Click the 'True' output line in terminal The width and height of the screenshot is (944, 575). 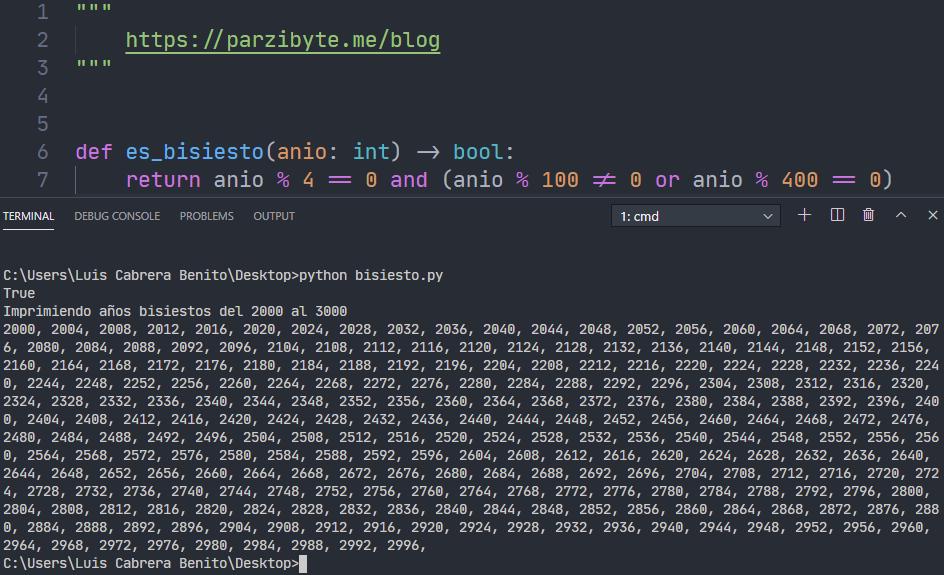coord(19,293)
